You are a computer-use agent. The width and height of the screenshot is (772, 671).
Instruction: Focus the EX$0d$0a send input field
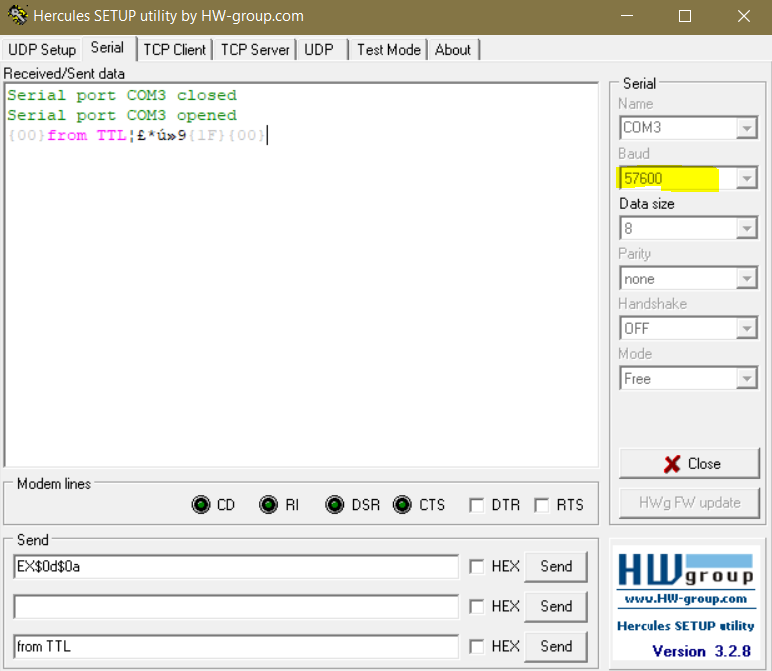[236, 567]
